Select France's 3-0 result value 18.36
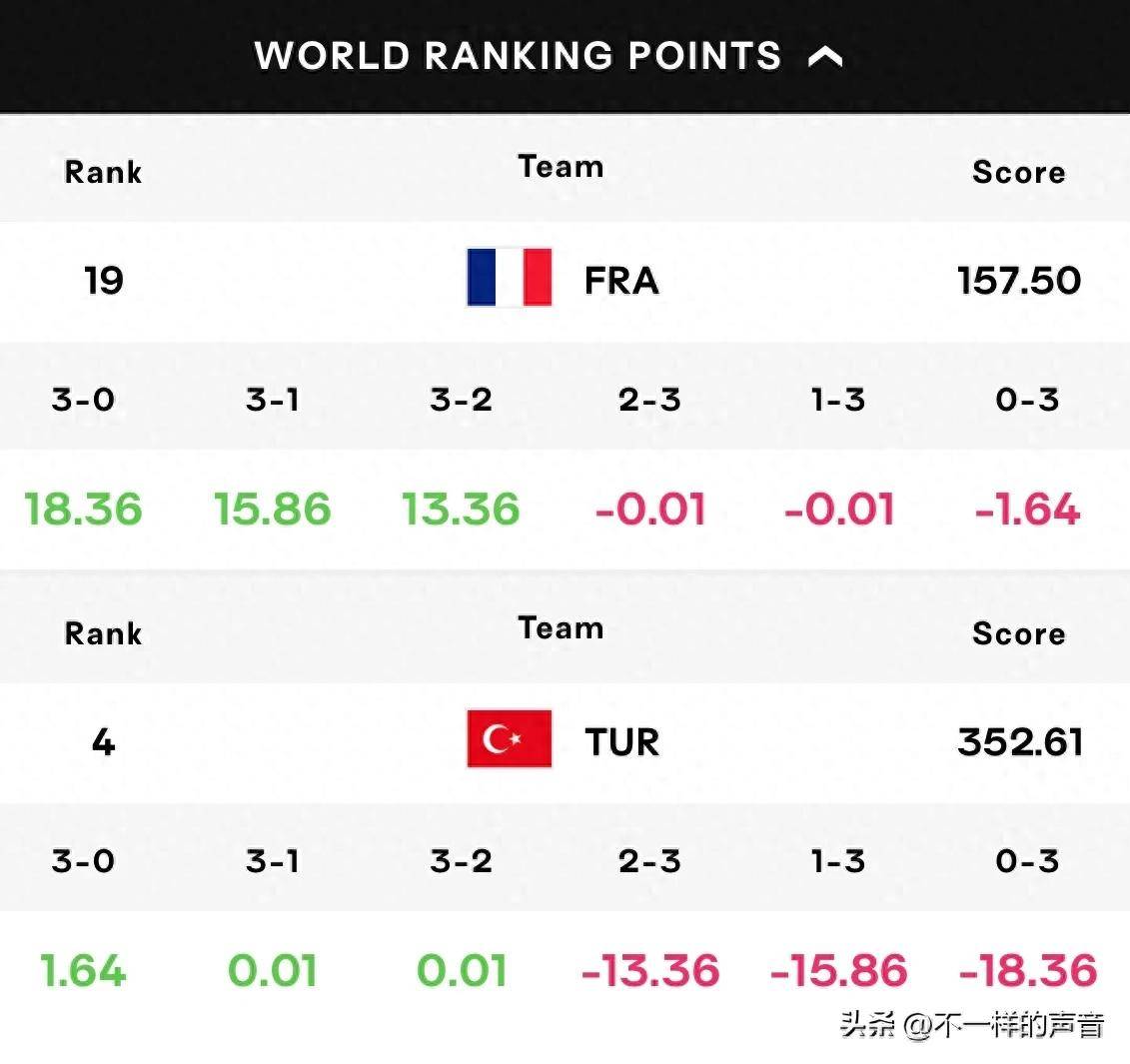The image size is (1130, 1064). [84, 509]
